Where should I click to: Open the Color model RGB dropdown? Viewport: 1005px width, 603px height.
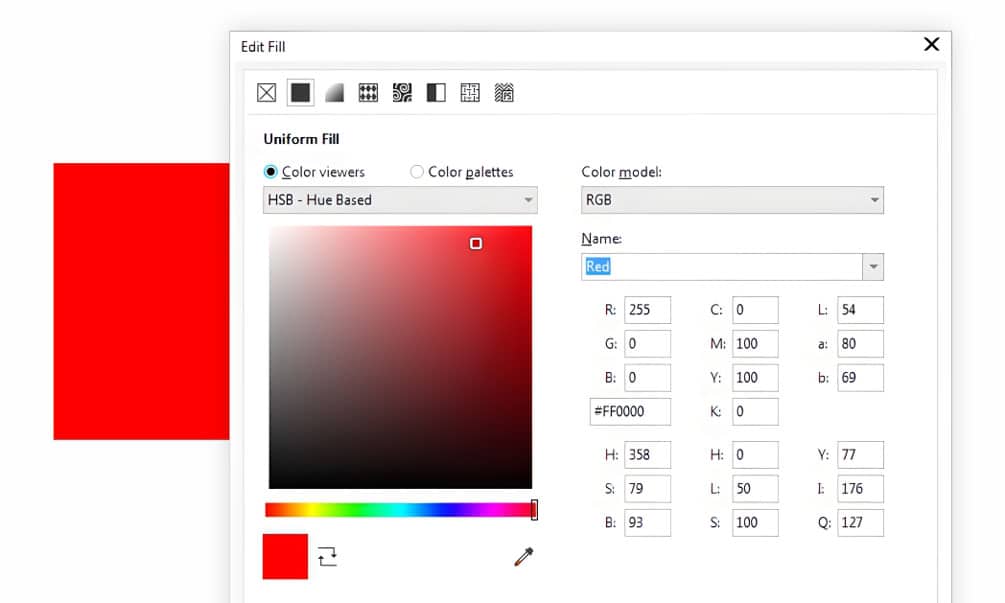click(x=732, y=200)
